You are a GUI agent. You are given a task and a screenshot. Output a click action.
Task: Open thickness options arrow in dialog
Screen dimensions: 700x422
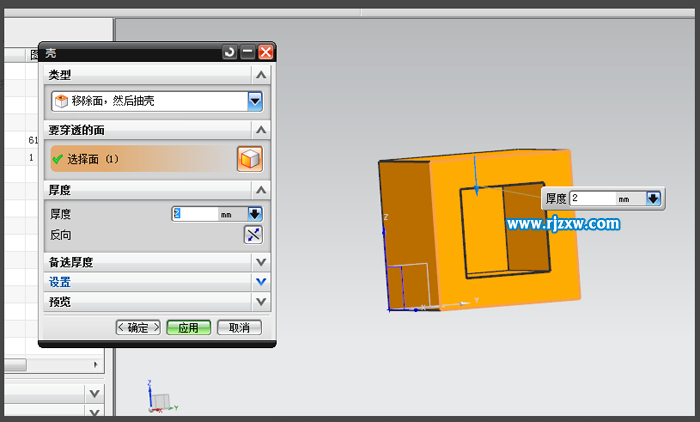point(254,214)
